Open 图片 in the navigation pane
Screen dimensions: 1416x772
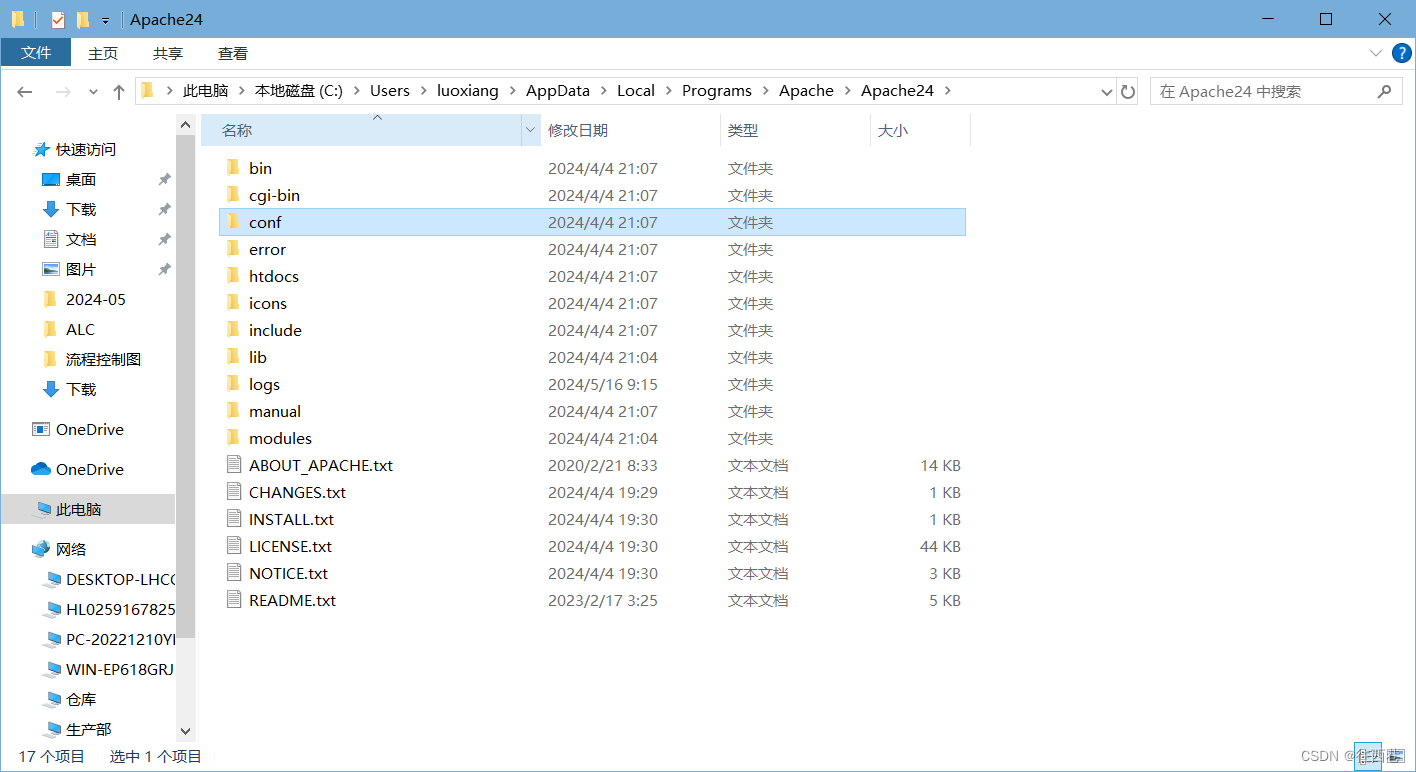coord(81,269)
